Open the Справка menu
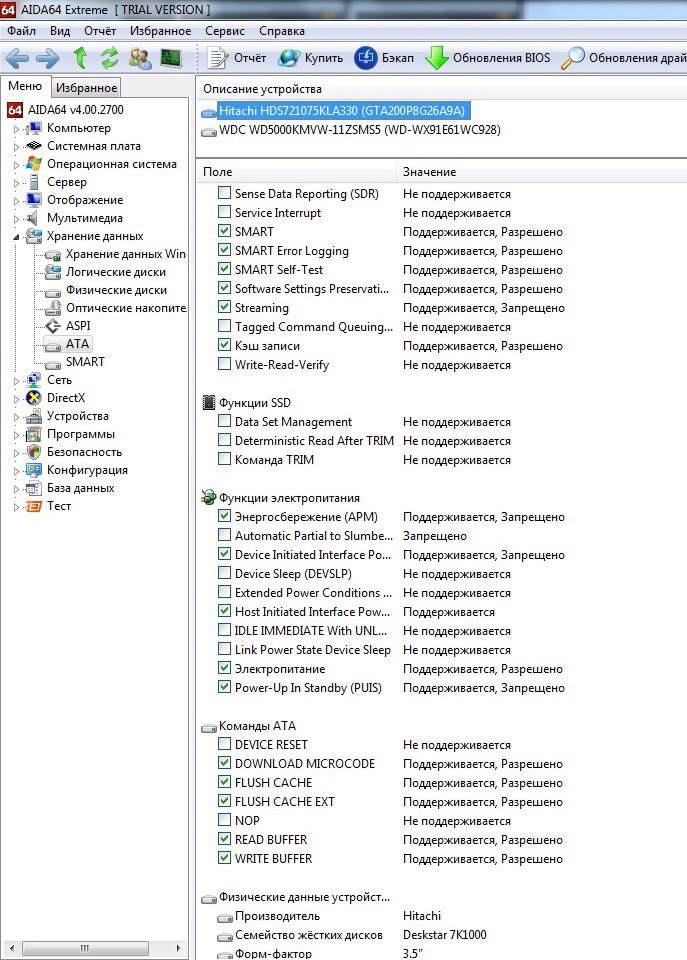Image resolution: width=687 pixels, height=960 pixels. click(282, 31)
